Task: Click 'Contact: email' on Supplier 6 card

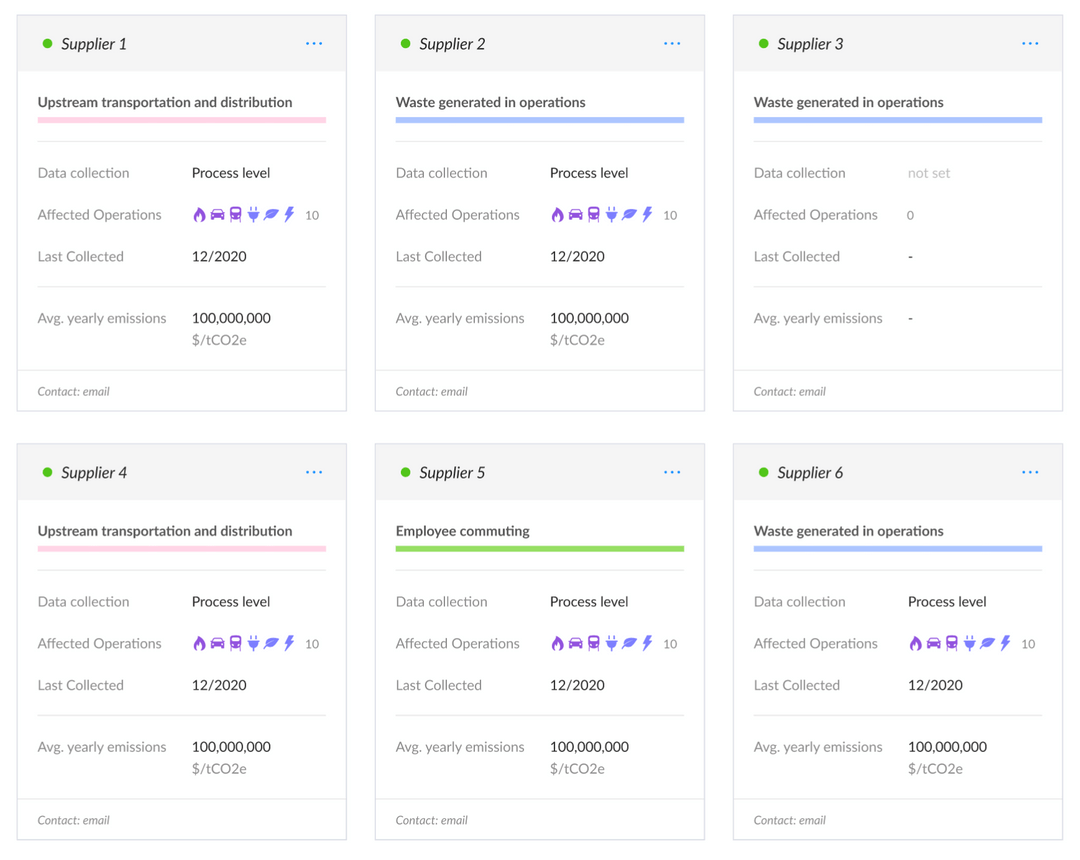Action: (x=790, y=821)
